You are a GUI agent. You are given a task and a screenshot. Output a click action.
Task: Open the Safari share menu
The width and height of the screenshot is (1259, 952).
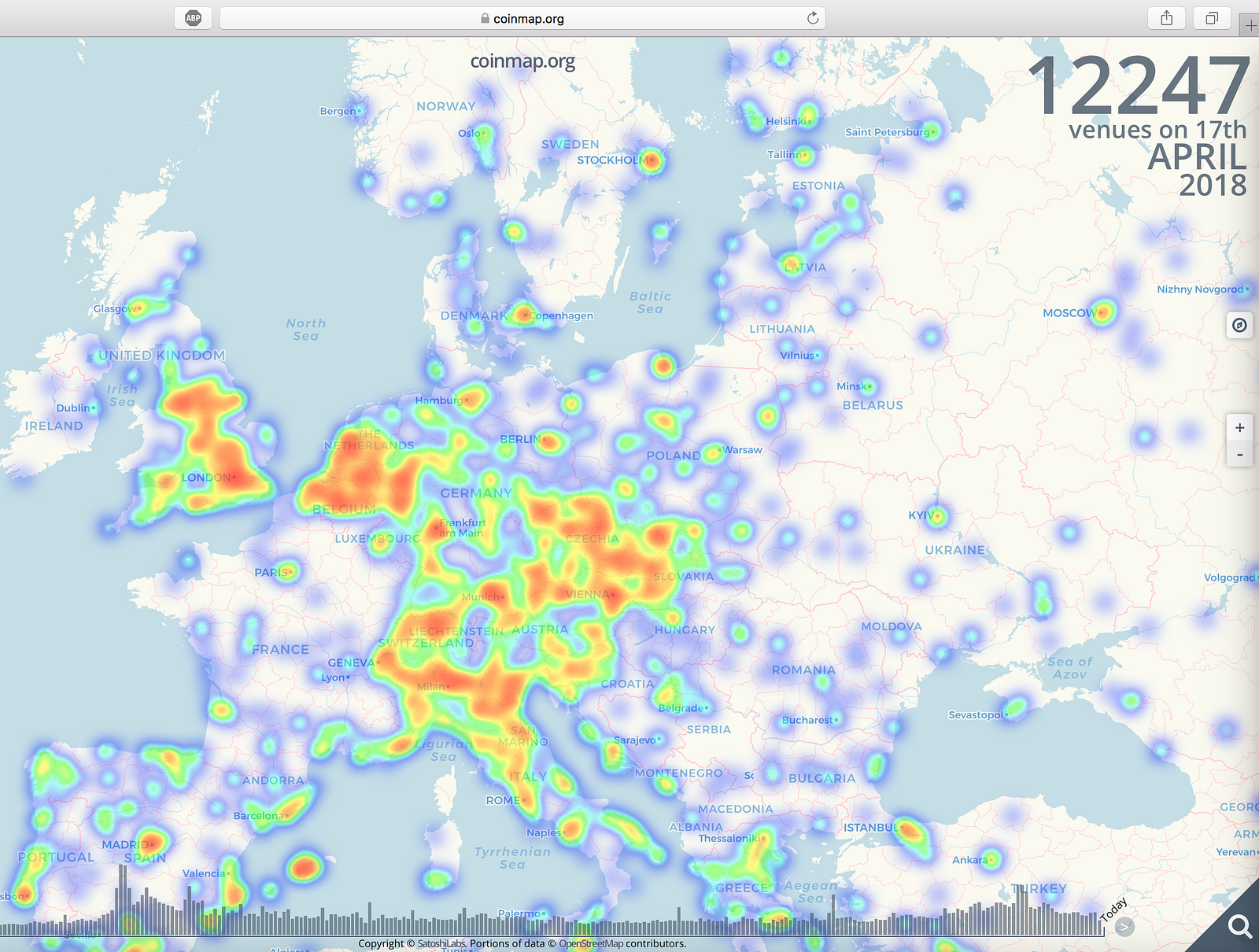pos(1167,18)
